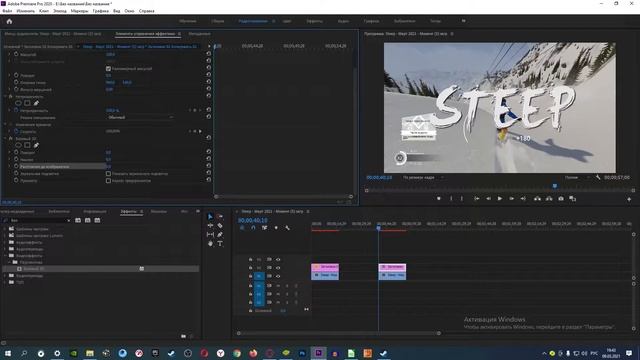Open Маркеры menu
Viewport: 640px width, 360px height.
(x=79, y=11)
